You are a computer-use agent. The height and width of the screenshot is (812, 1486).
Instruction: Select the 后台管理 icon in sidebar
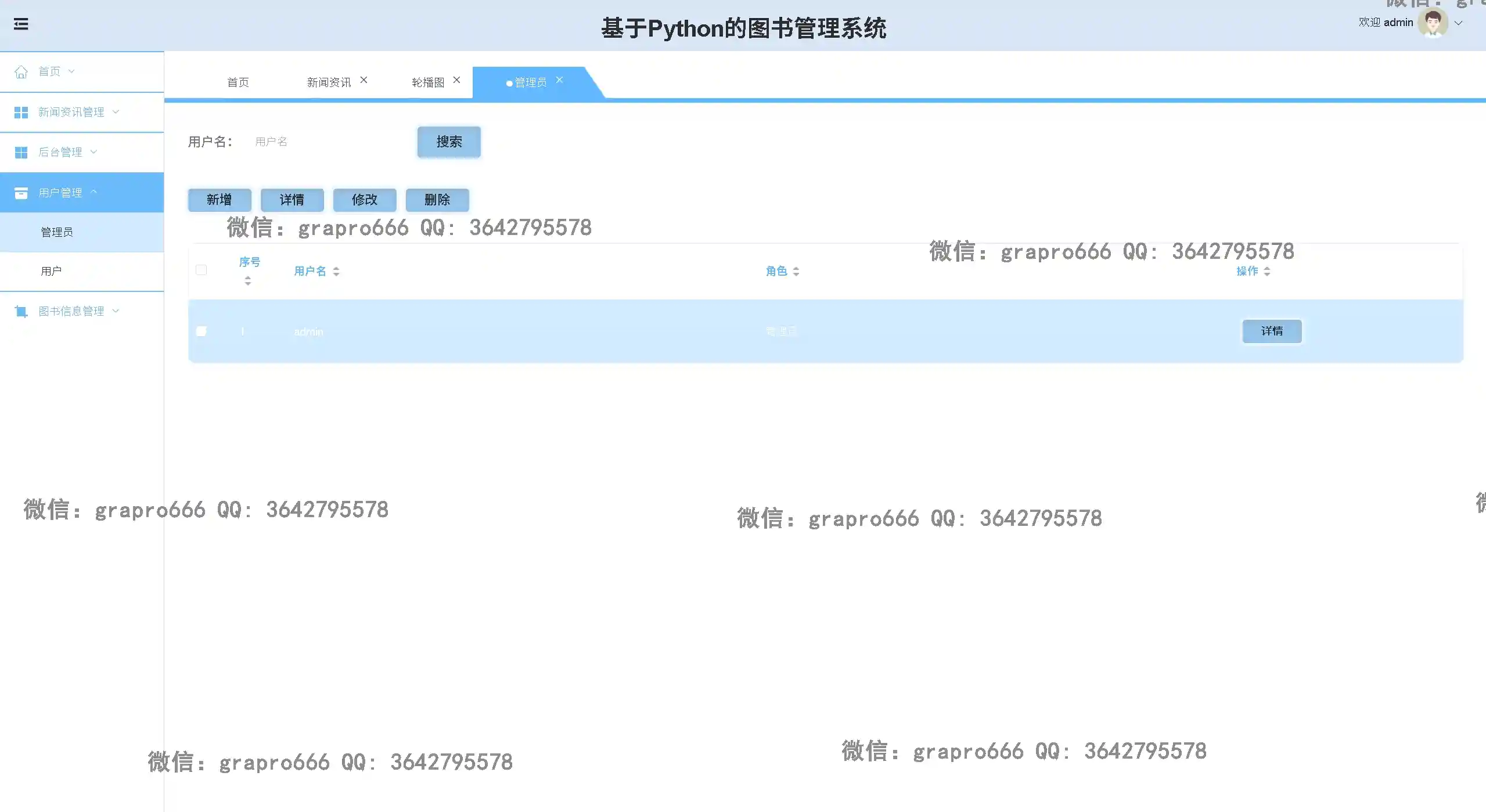[21, 152]
